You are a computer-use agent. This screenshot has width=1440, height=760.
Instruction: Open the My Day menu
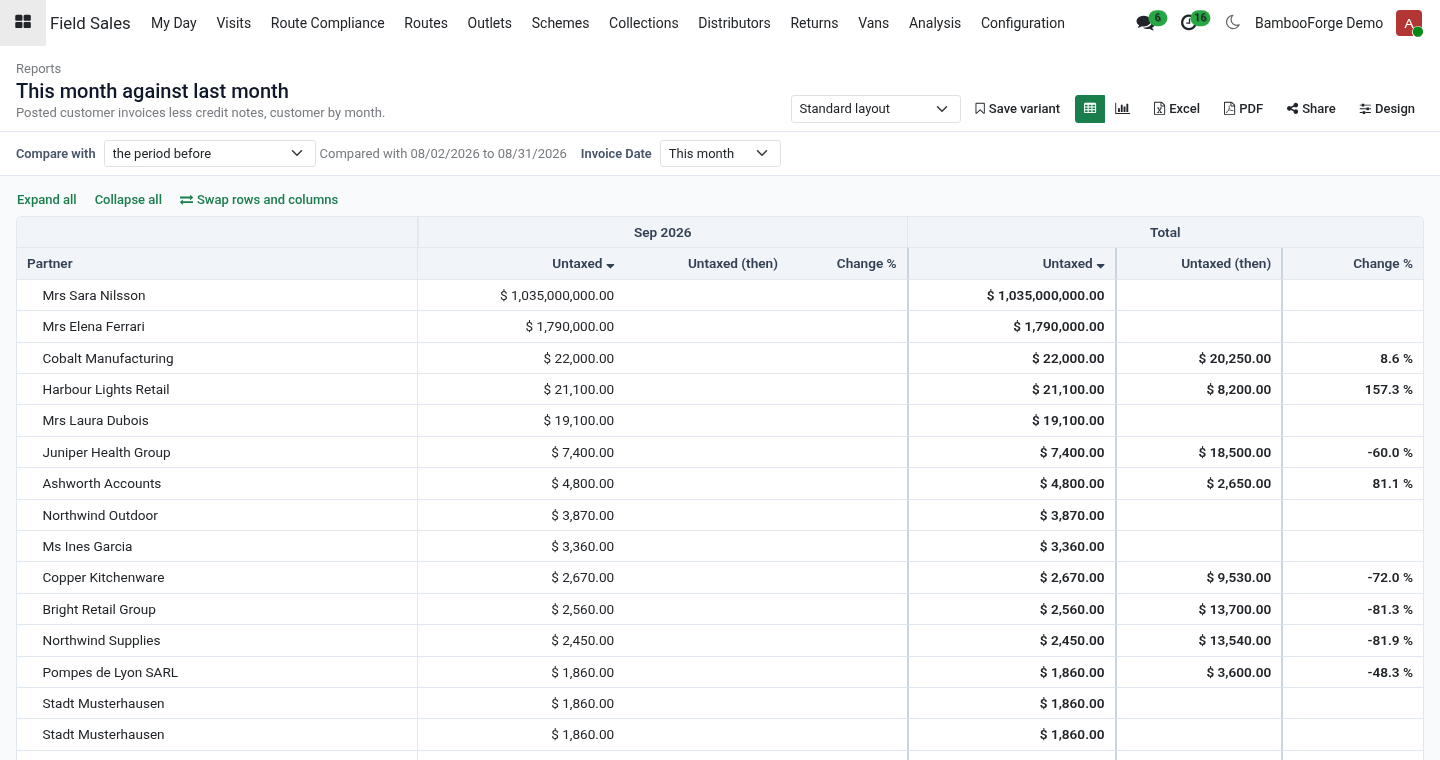pos(174,23)
